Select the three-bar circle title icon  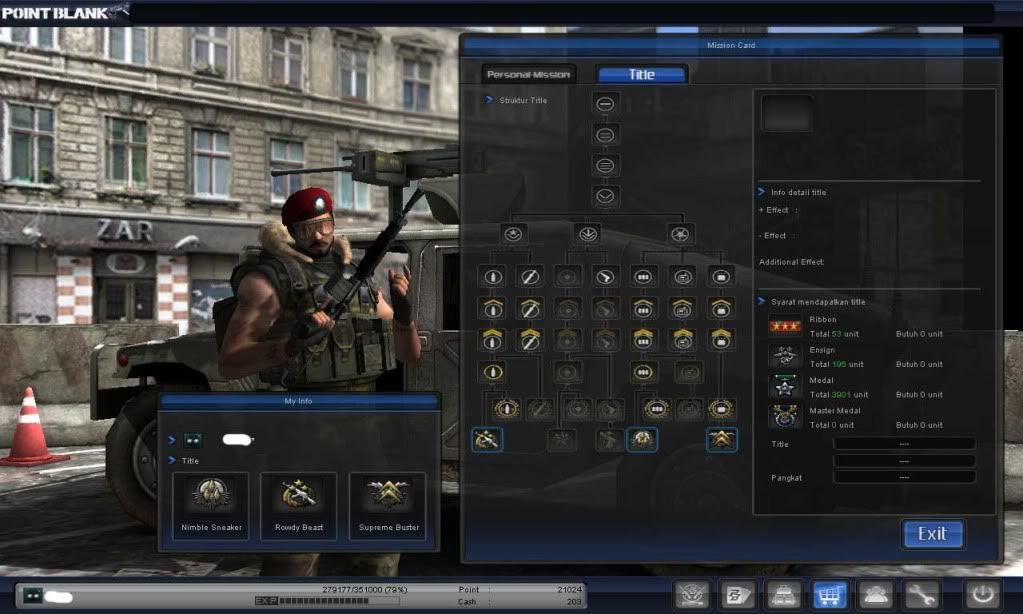605,166
